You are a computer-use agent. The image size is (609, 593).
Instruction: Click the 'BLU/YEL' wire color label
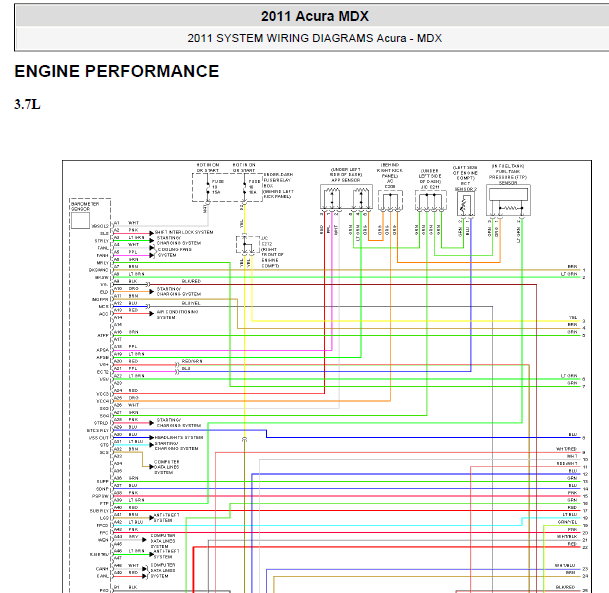(191, 303)
